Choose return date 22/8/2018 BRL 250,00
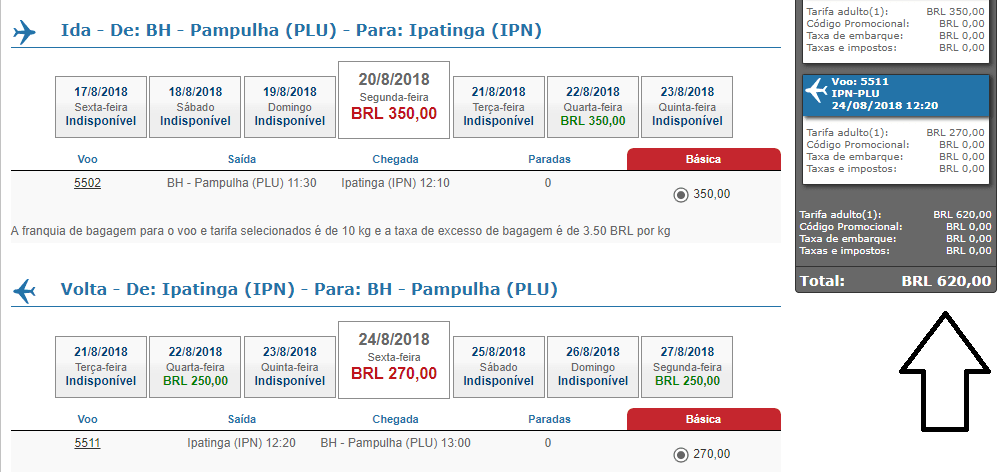This screenshot has width=1000, height=472. coord(195,367)
